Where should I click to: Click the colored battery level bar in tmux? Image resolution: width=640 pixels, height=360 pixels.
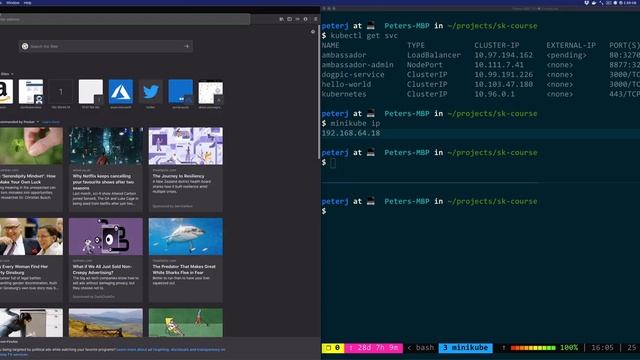coord(533,348)
